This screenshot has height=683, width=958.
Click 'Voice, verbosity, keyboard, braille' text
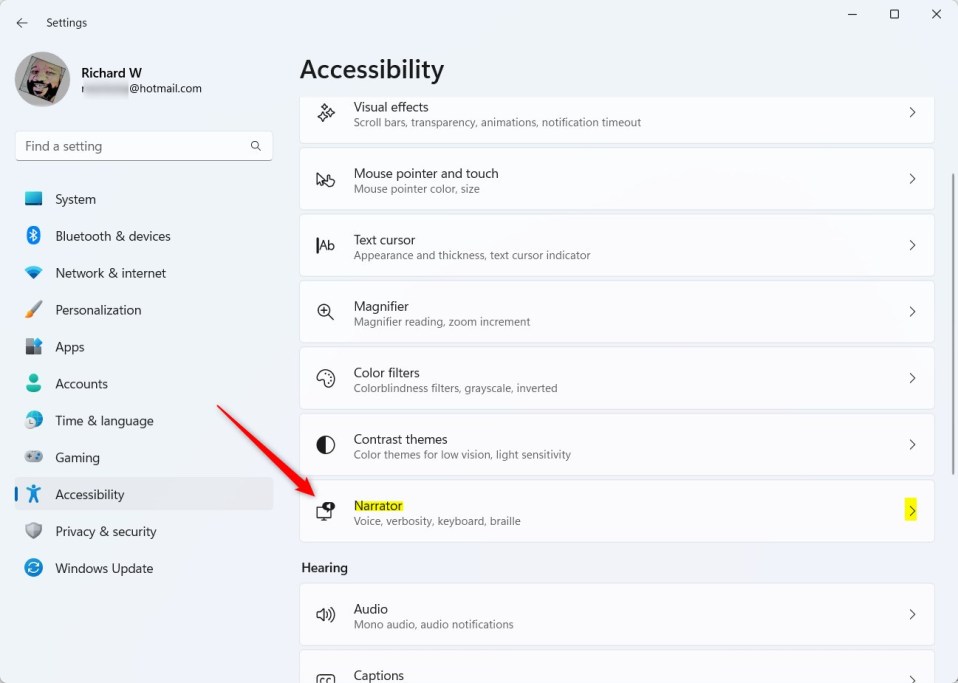tap(437, 521)
